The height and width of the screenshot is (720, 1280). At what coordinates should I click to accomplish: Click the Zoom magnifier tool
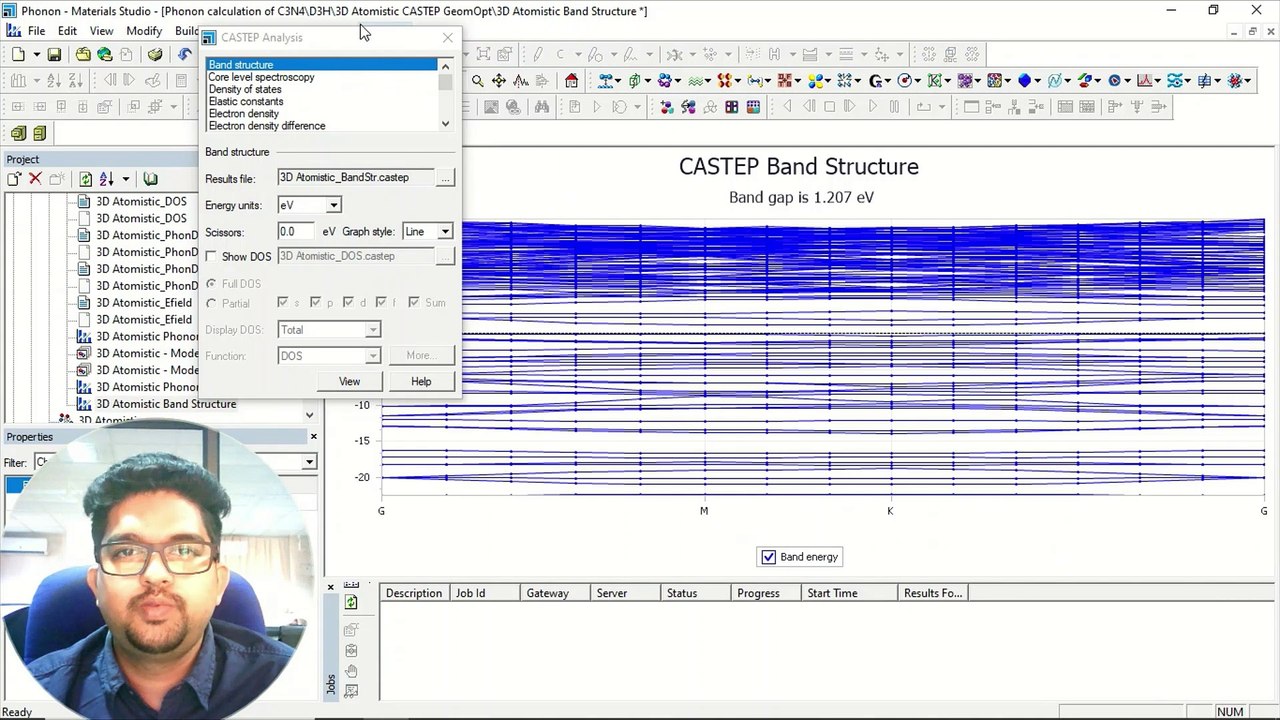tap(478, 81)
